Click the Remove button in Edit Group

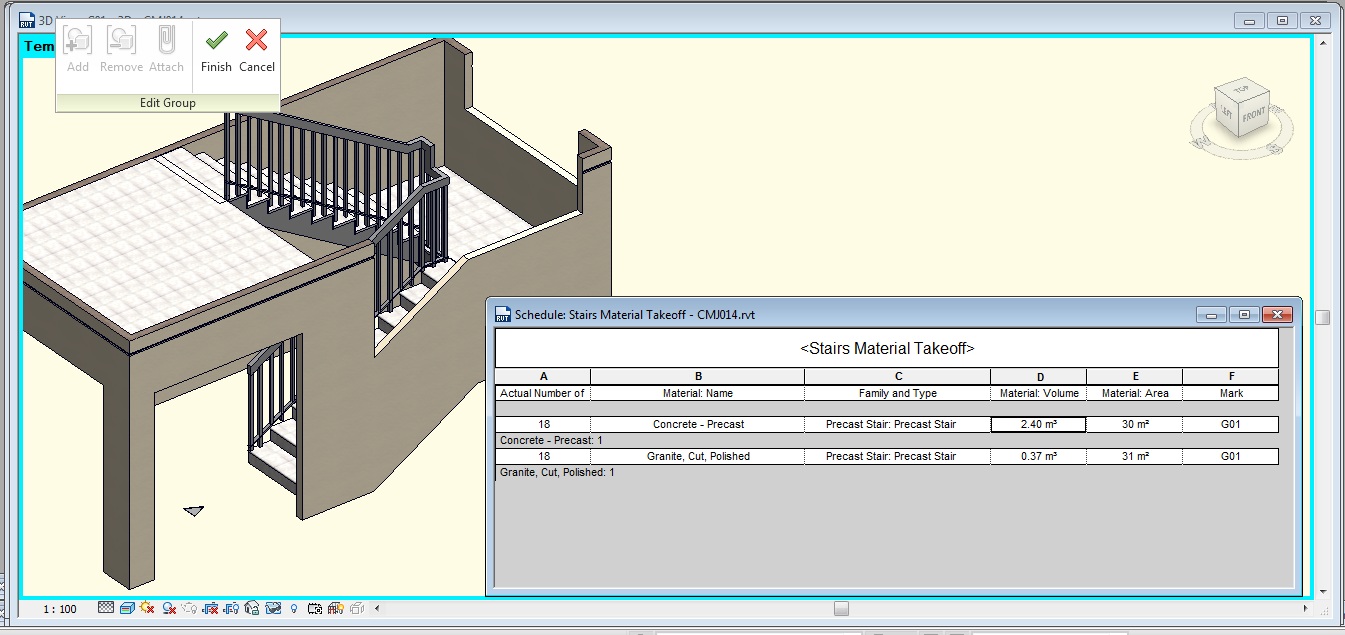click(121, 50)
